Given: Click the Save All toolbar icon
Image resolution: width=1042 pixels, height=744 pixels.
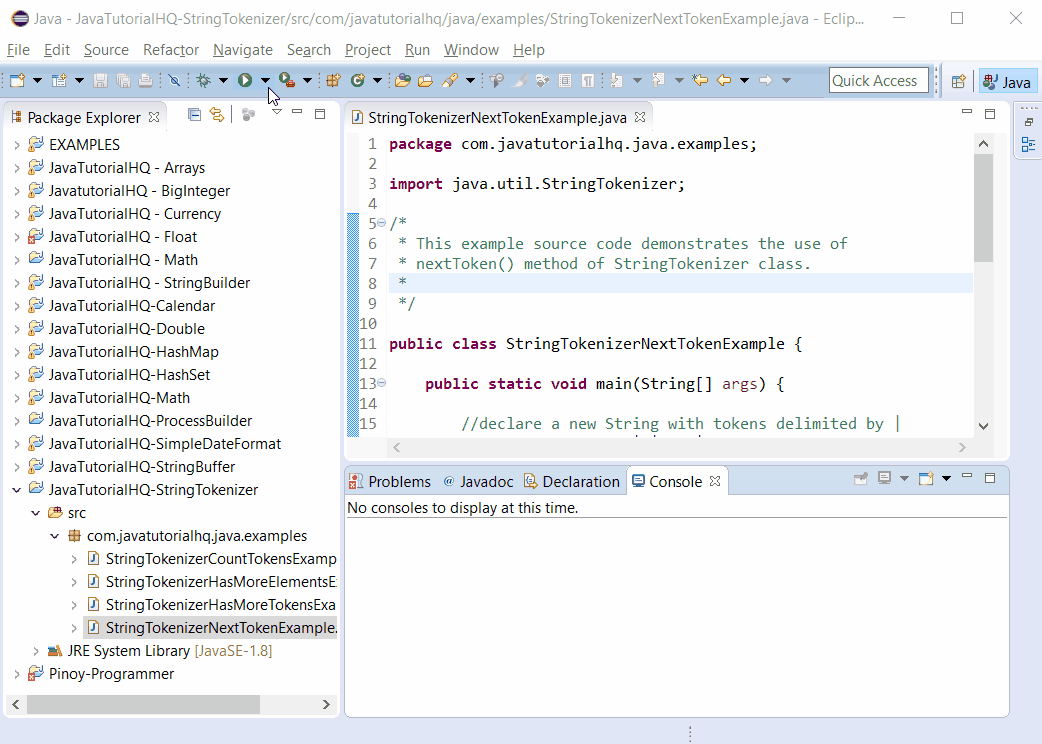Looking at the screenshot, I should click(121, 80).
